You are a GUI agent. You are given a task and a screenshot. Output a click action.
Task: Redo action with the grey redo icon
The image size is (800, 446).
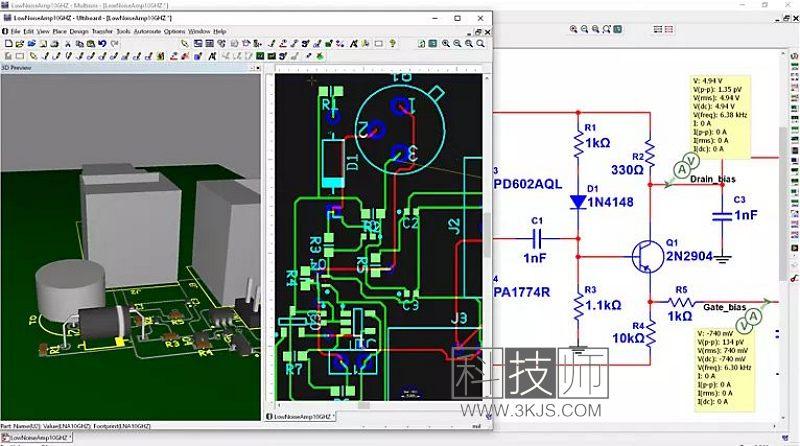point(115,44)
